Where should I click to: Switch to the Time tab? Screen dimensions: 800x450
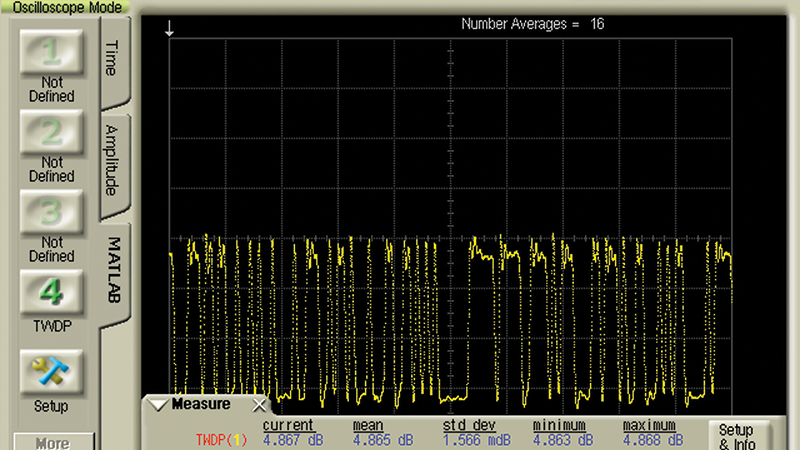(113, 58)
